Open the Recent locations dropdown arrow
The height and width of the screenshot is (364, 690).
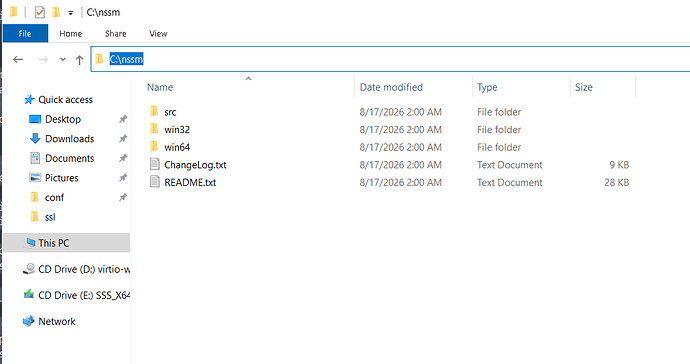(63, 59)
